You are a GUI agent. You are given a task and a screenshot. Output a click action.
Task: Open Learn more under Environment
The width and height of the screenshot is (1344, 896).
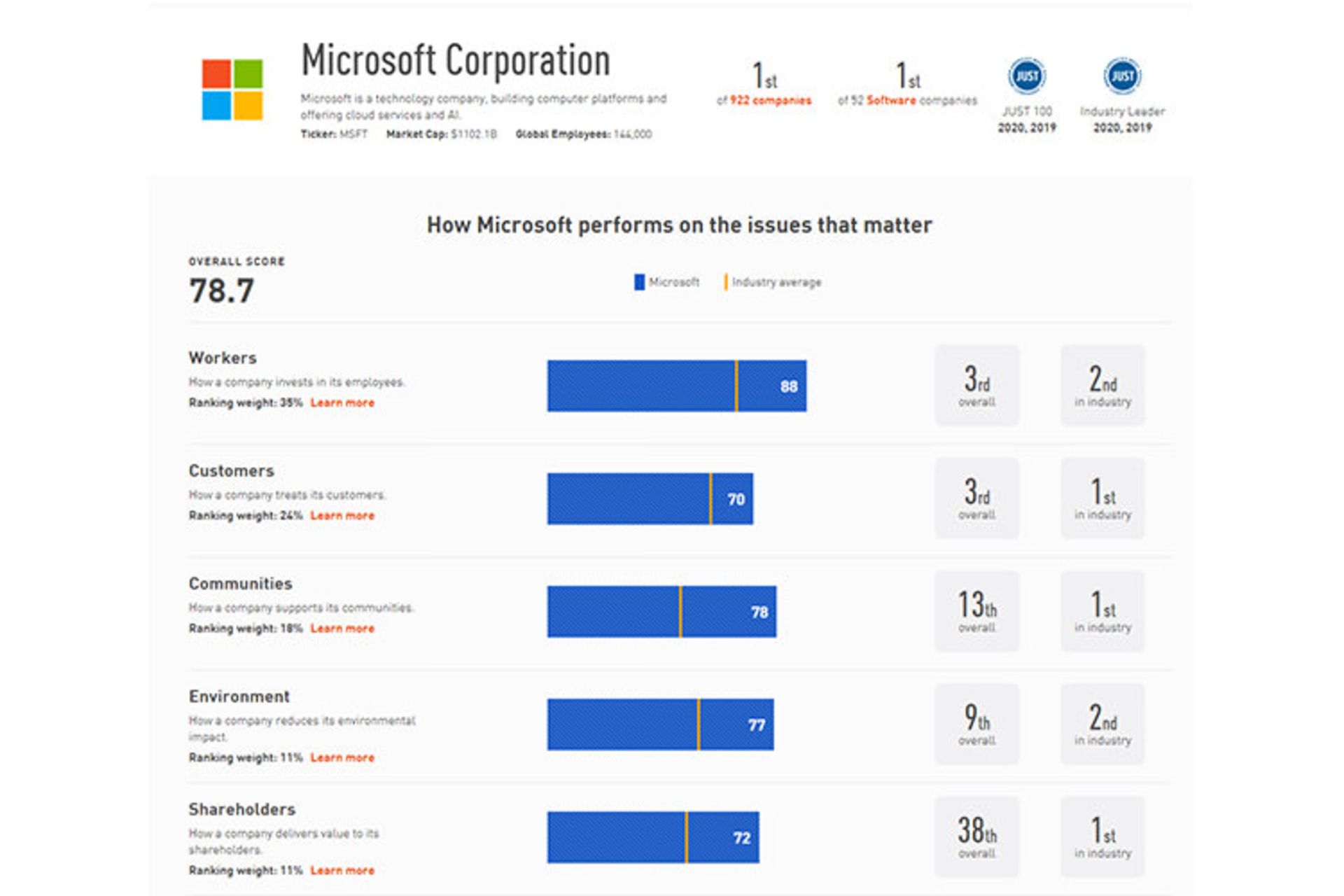point(342,757)
